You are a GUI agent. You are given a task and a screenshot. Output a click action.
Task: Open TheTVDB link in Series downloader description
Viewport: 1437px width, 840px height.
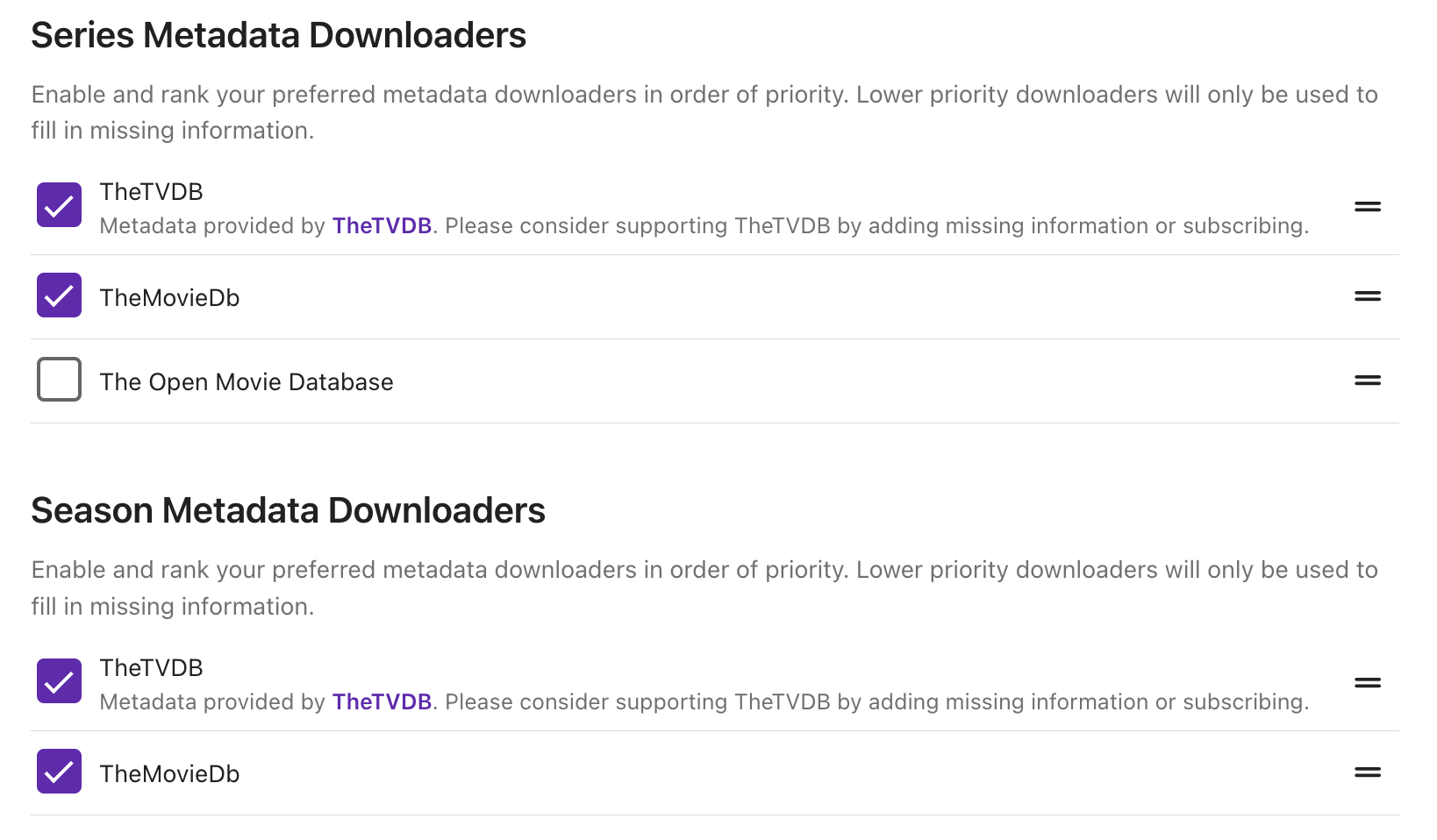[382, 226]
